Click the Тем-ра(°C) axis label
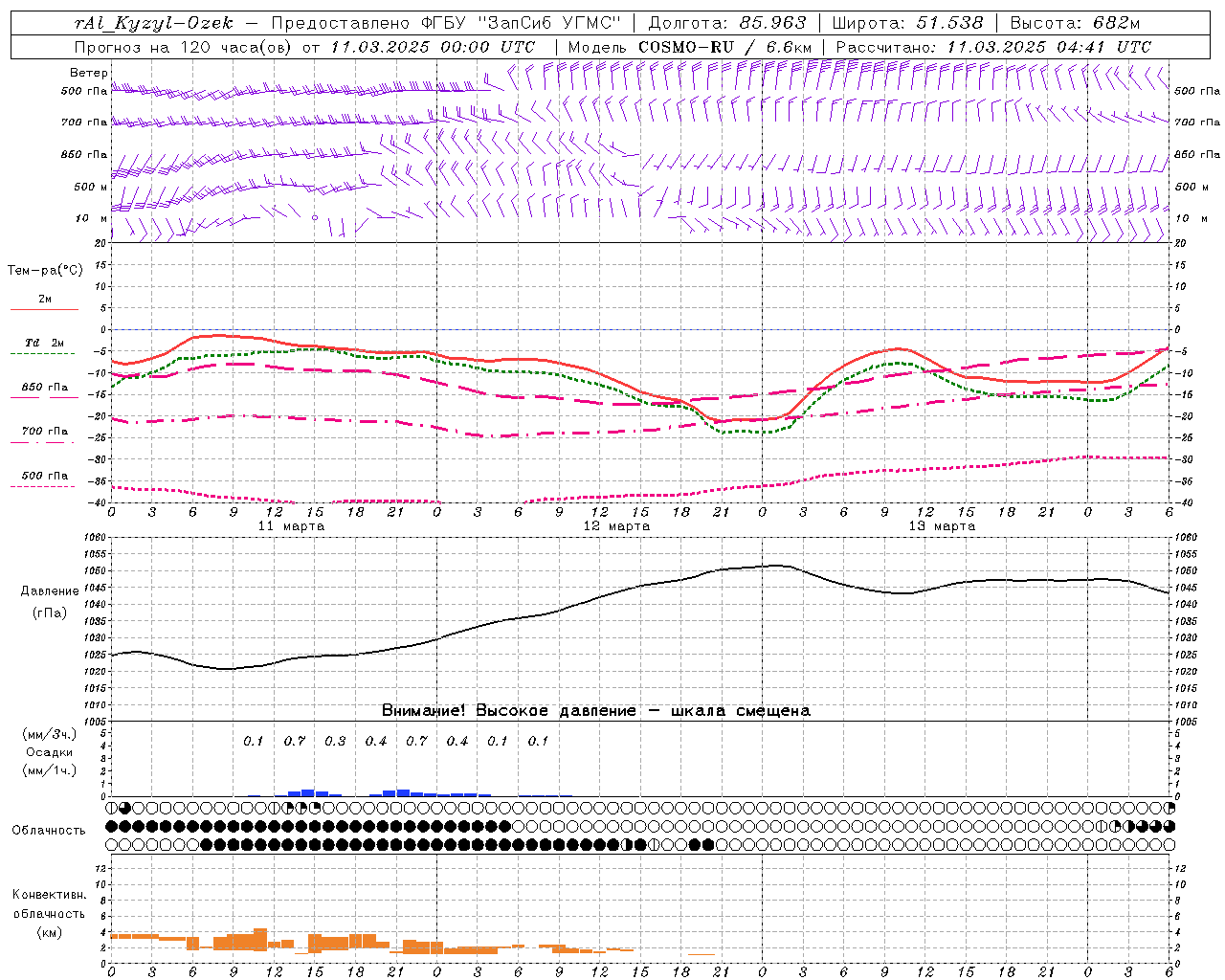Viewport: 1225px width, 980px height. (45, 271)
